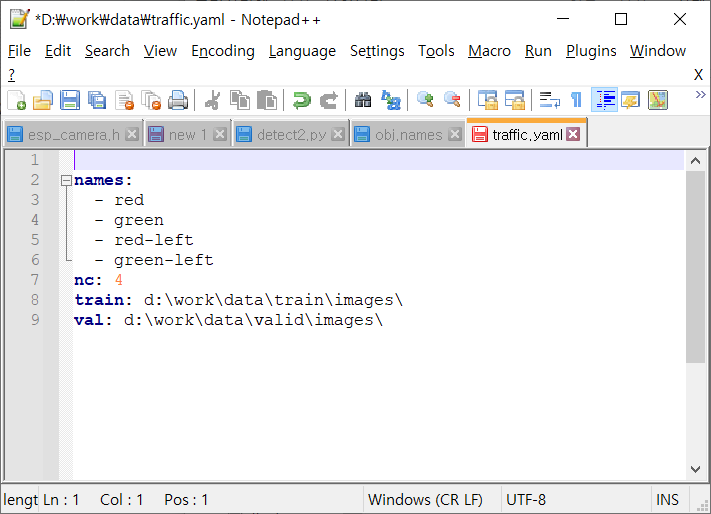This screenshot has width=711, height=514.
Task: Toggle synchronize horizontal scrolling icon
Action: [x=515, y=100]
